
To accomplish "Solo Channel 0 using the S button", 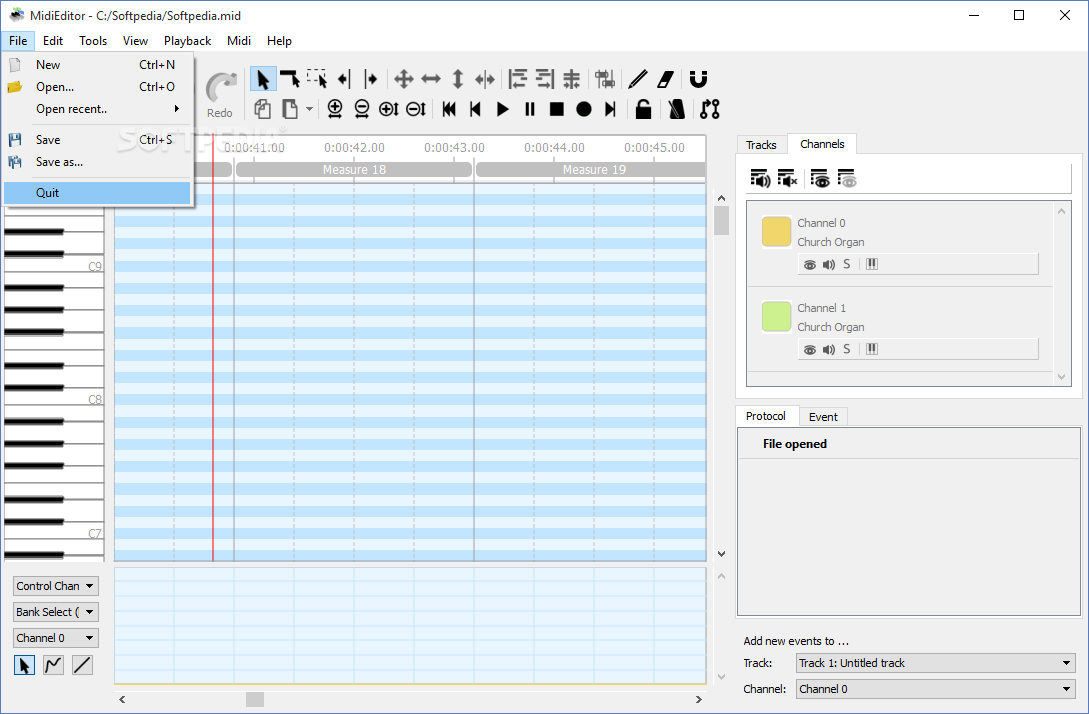I will 847,264.
